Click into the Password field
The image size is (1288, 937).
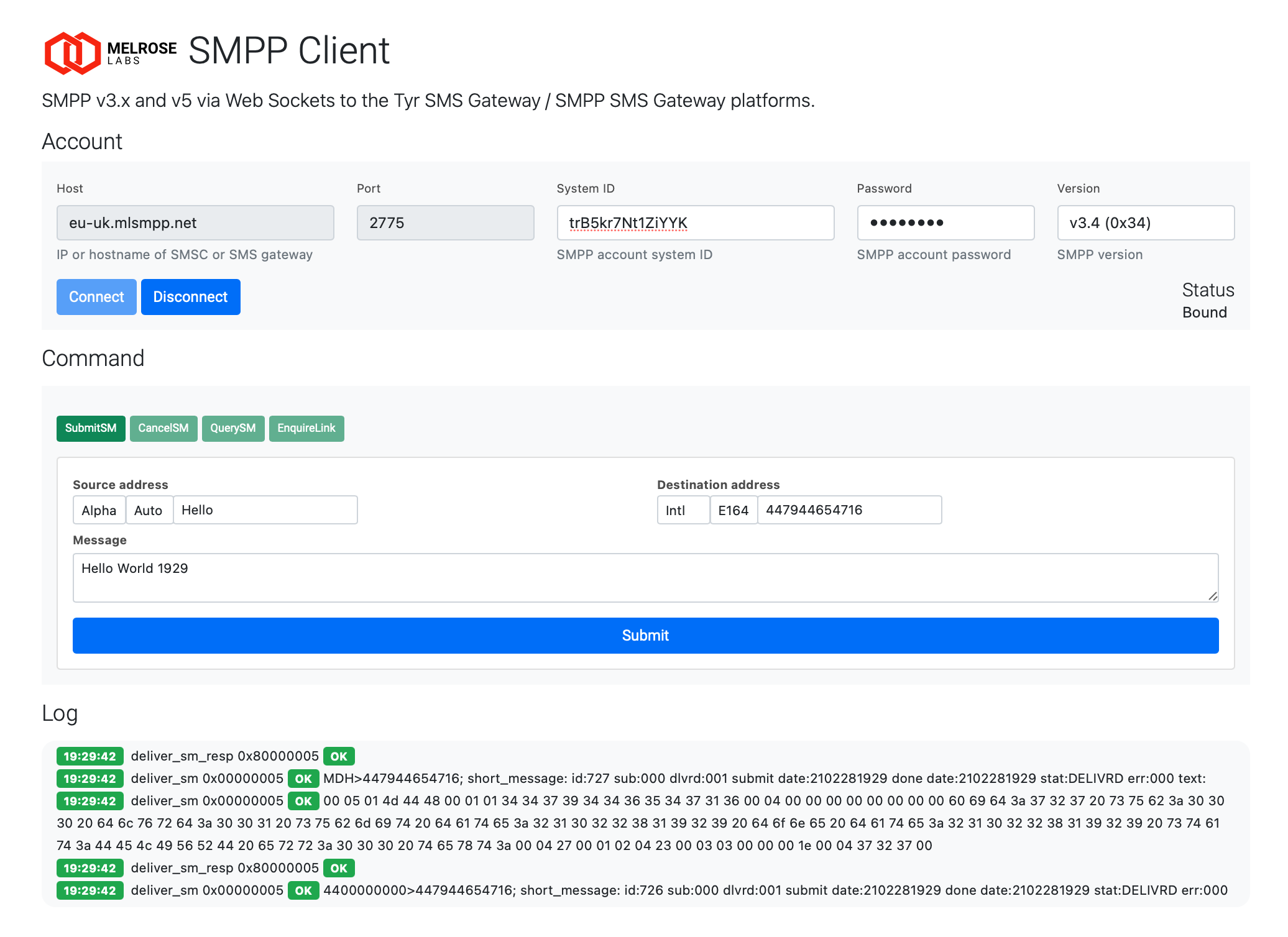pyautogui.click(x=945, y=223)
